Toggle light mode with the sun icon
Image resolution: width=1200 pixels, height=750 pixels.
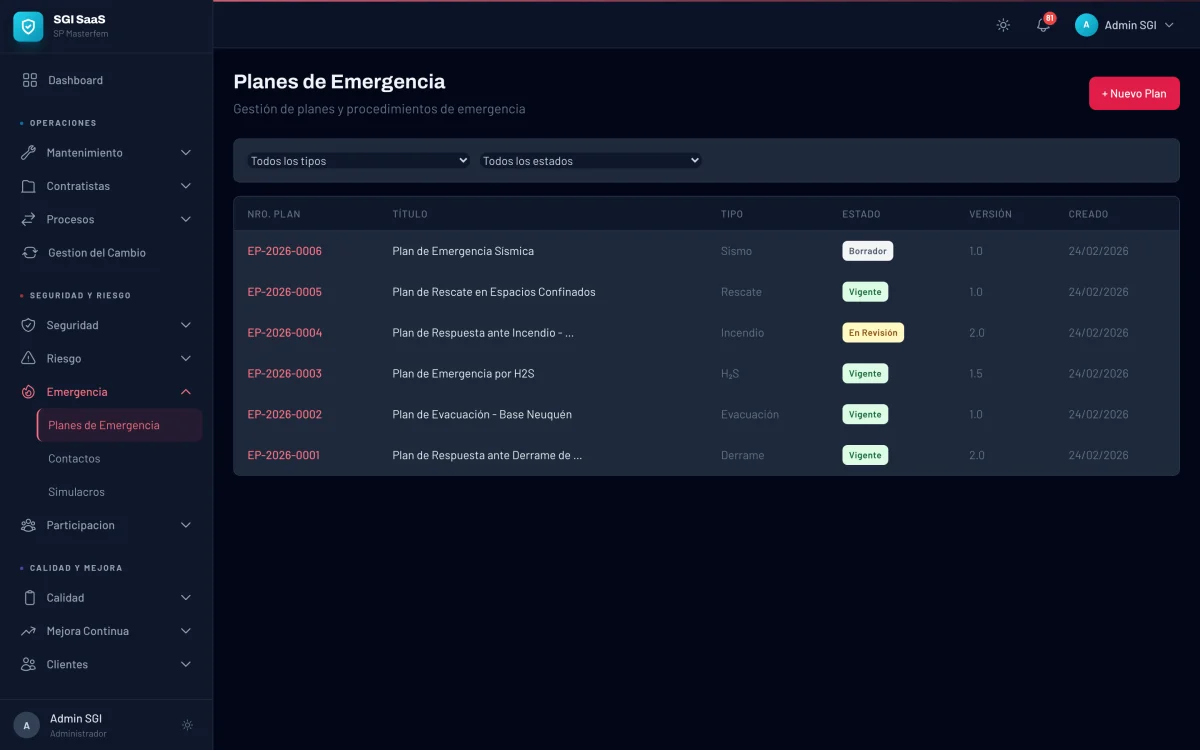(x=1003, y=25)
